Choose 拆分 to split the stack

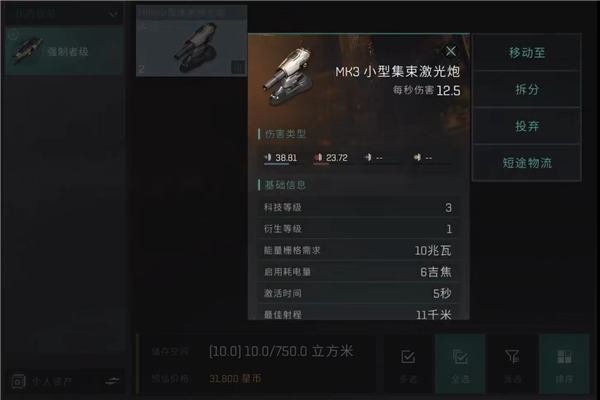527,89
